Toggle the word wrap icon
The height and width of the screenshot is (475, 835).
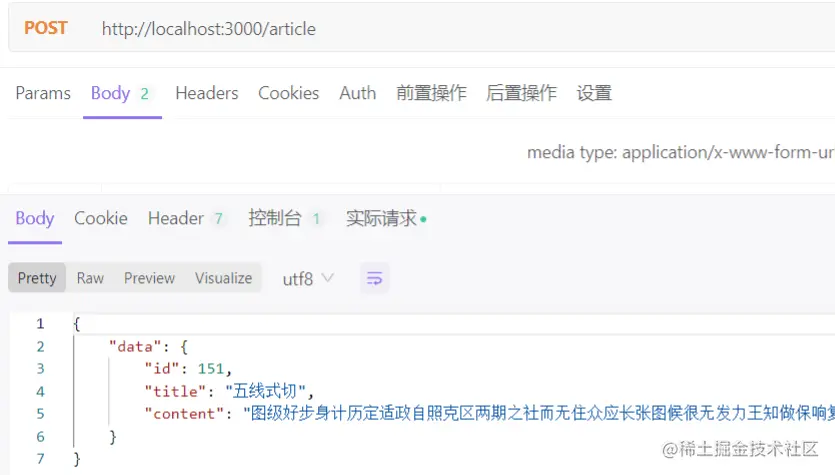click(374, 278)
